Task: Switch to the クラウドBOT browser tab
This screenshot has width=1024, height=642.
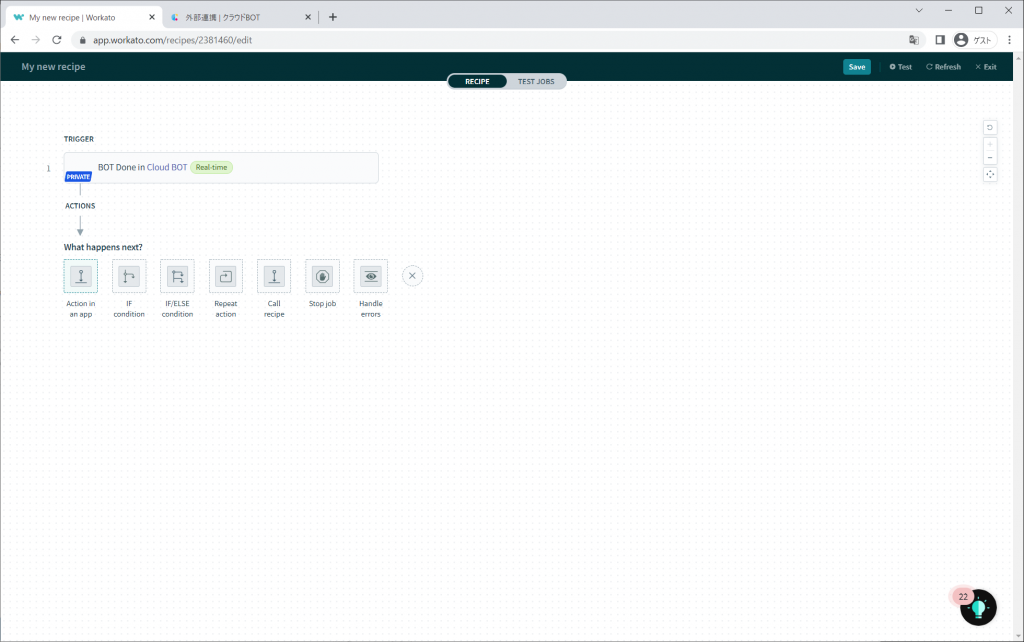Action: [x=238, y=18]
